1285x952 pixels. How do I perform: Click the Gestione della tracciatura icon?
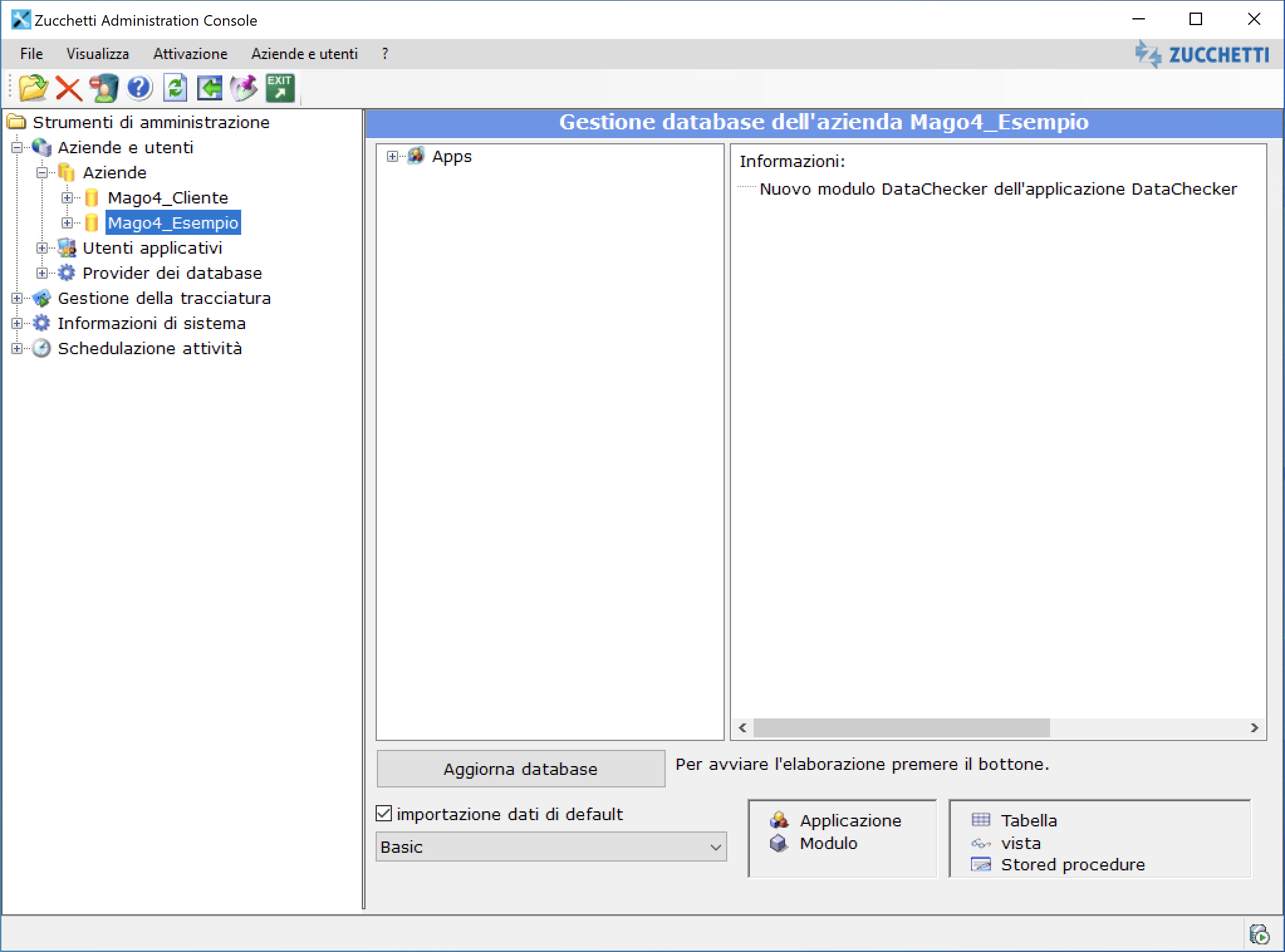(x=41, y=298)
